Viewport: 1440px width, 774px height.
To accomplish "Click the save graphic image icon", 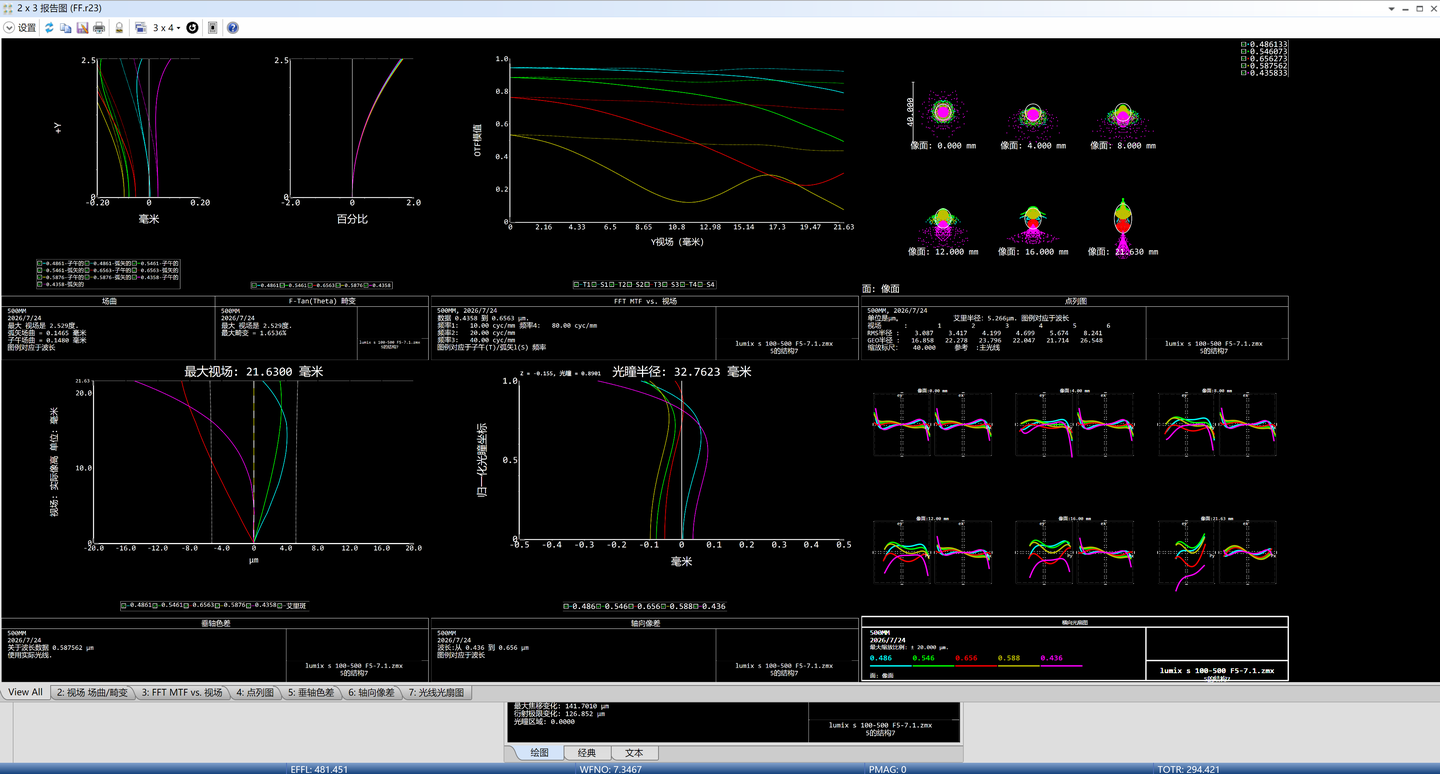I will (x=83, y=28).
